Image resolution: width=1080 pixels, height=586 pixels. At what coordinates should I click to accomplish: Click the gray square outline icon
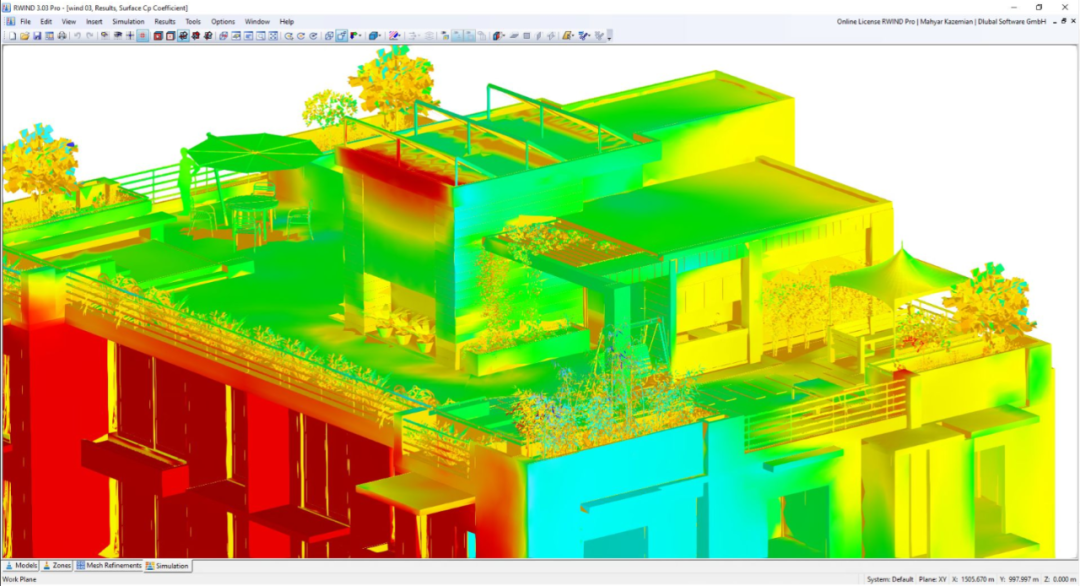(527, 36)
